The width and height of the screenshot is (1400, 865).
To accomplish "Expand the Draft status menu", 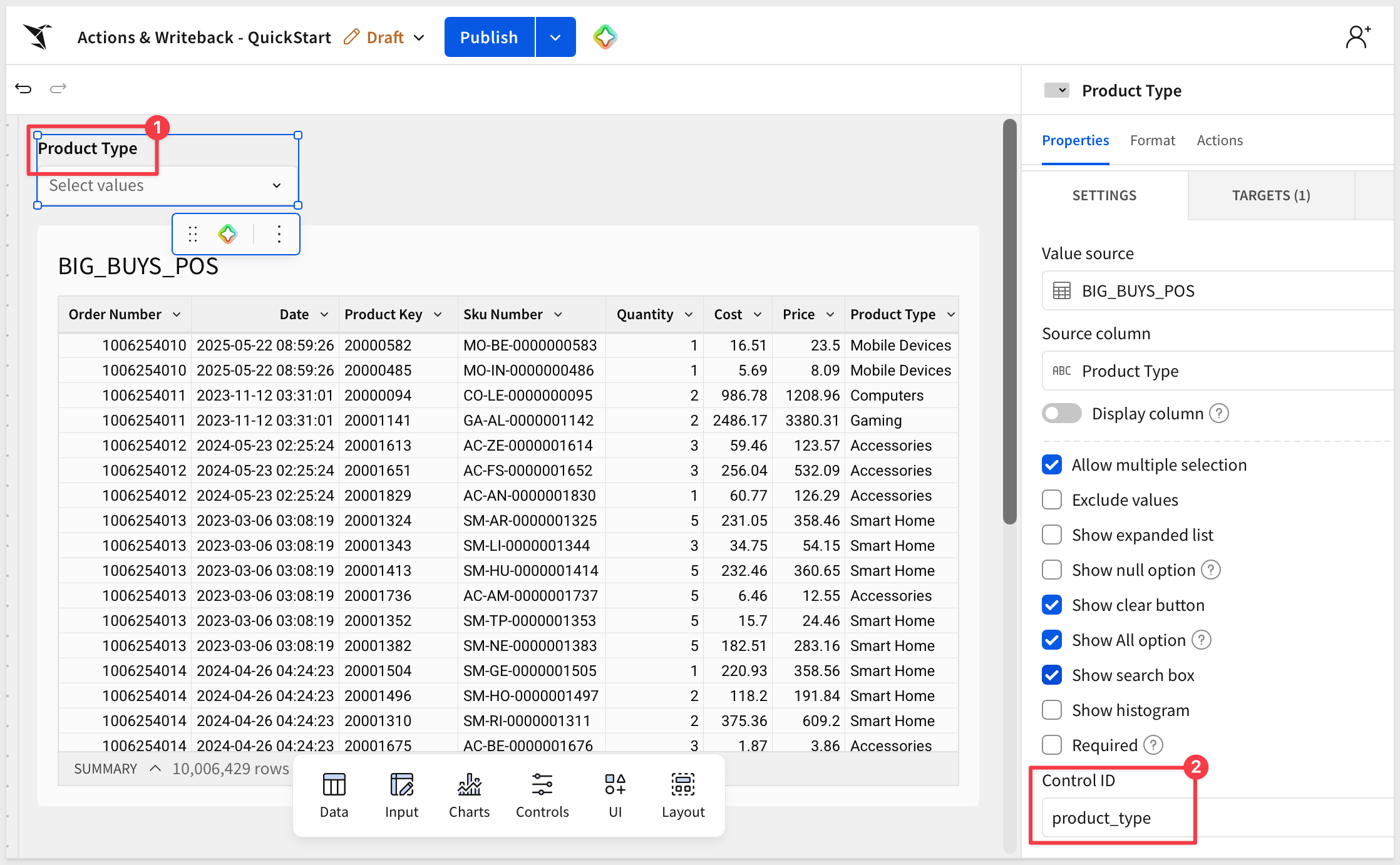I will point(384,38).
